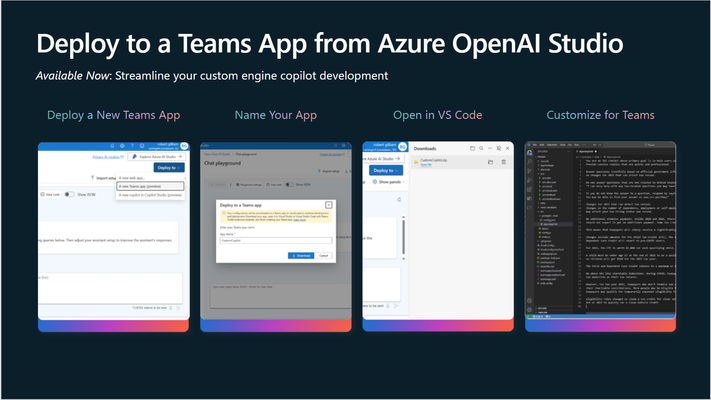Click RG user avatar in first screenshot
This screenshot has width=711, height=400.
184,146
